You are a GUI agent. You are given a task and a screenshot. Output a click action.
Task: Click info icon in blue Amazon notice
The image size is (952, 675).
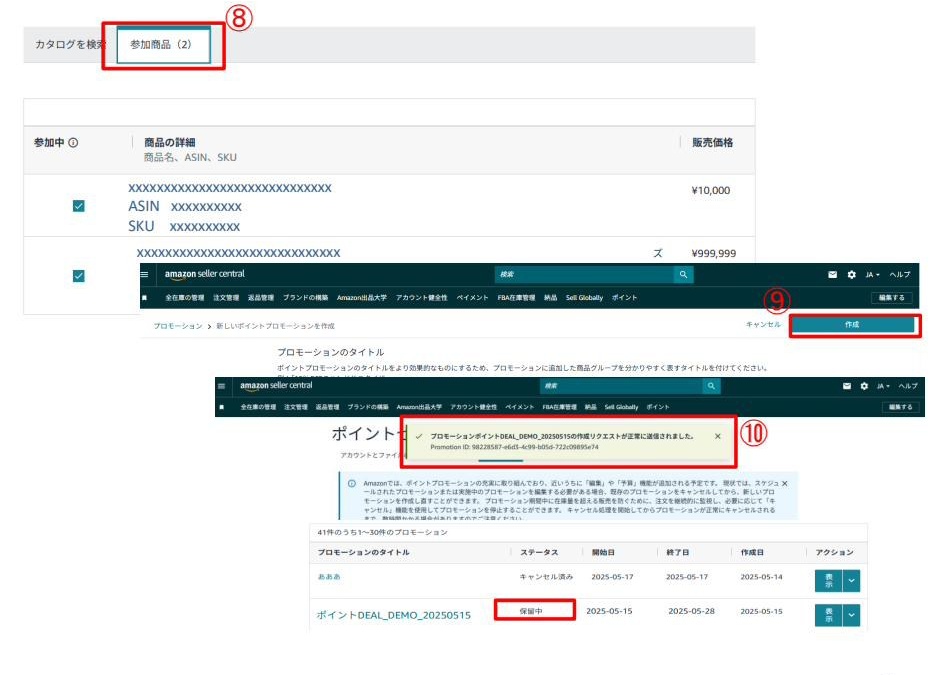[x=352, y=484]
